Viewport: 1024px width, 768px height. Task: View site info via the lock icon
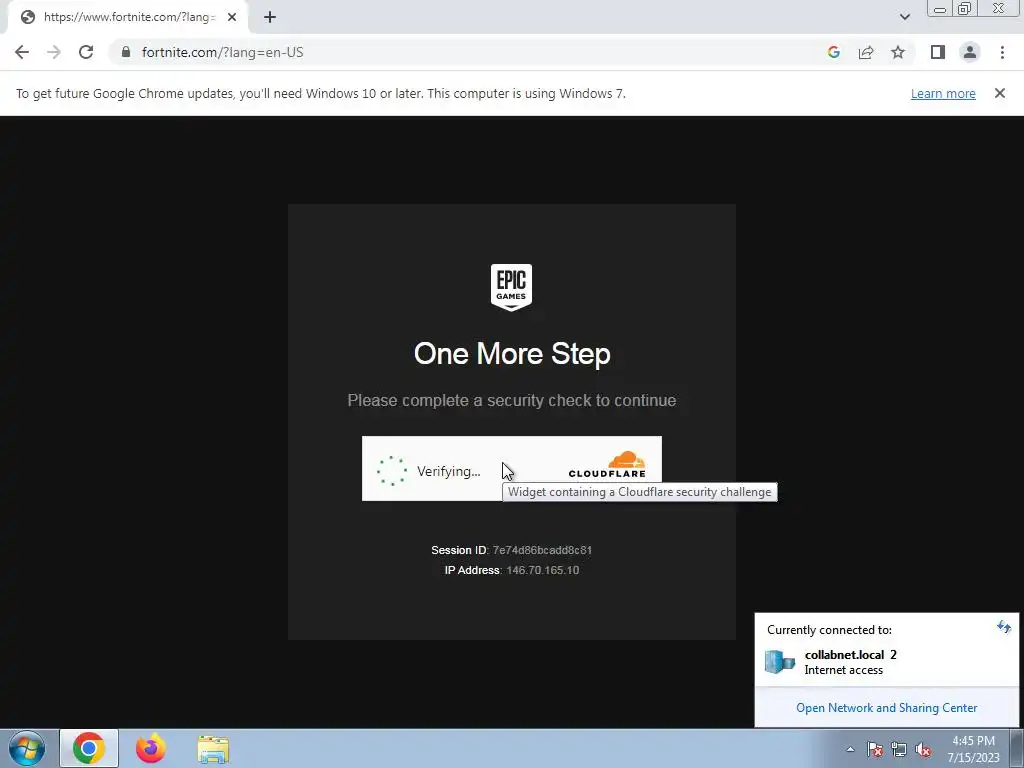(x=126, y=52)
